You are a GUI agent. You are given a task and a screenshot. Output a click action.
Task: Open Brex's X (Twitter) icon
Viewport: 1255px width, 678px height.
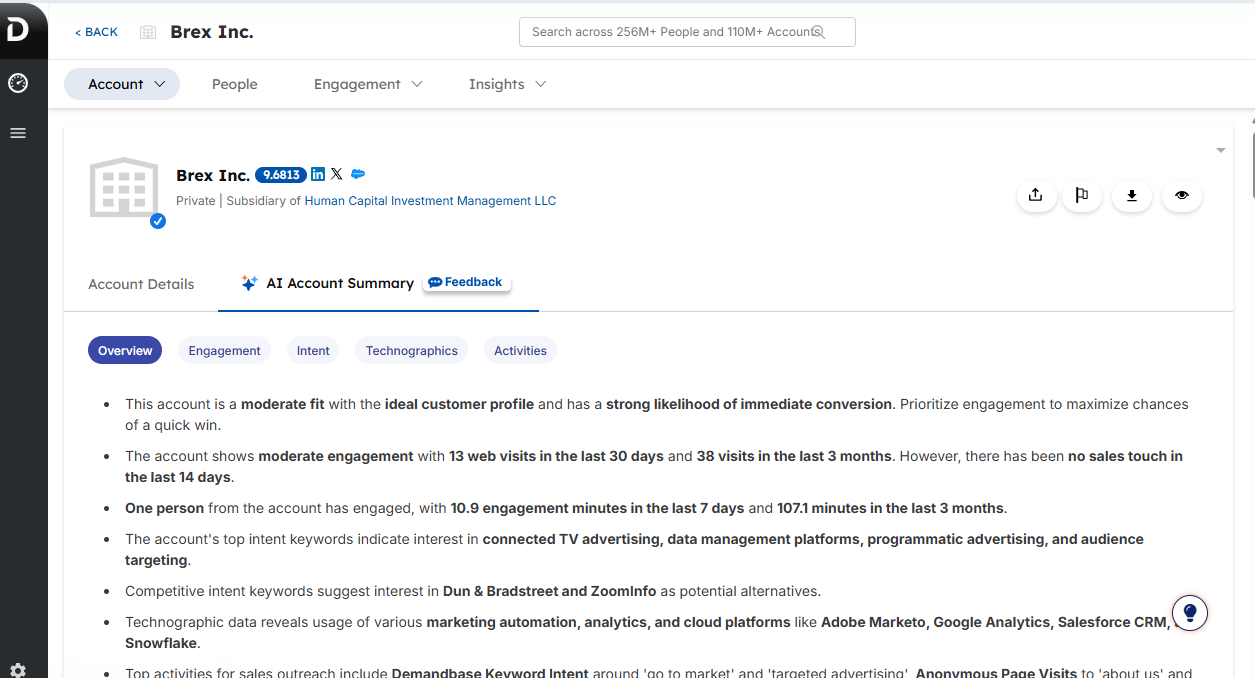pos(337,174)
